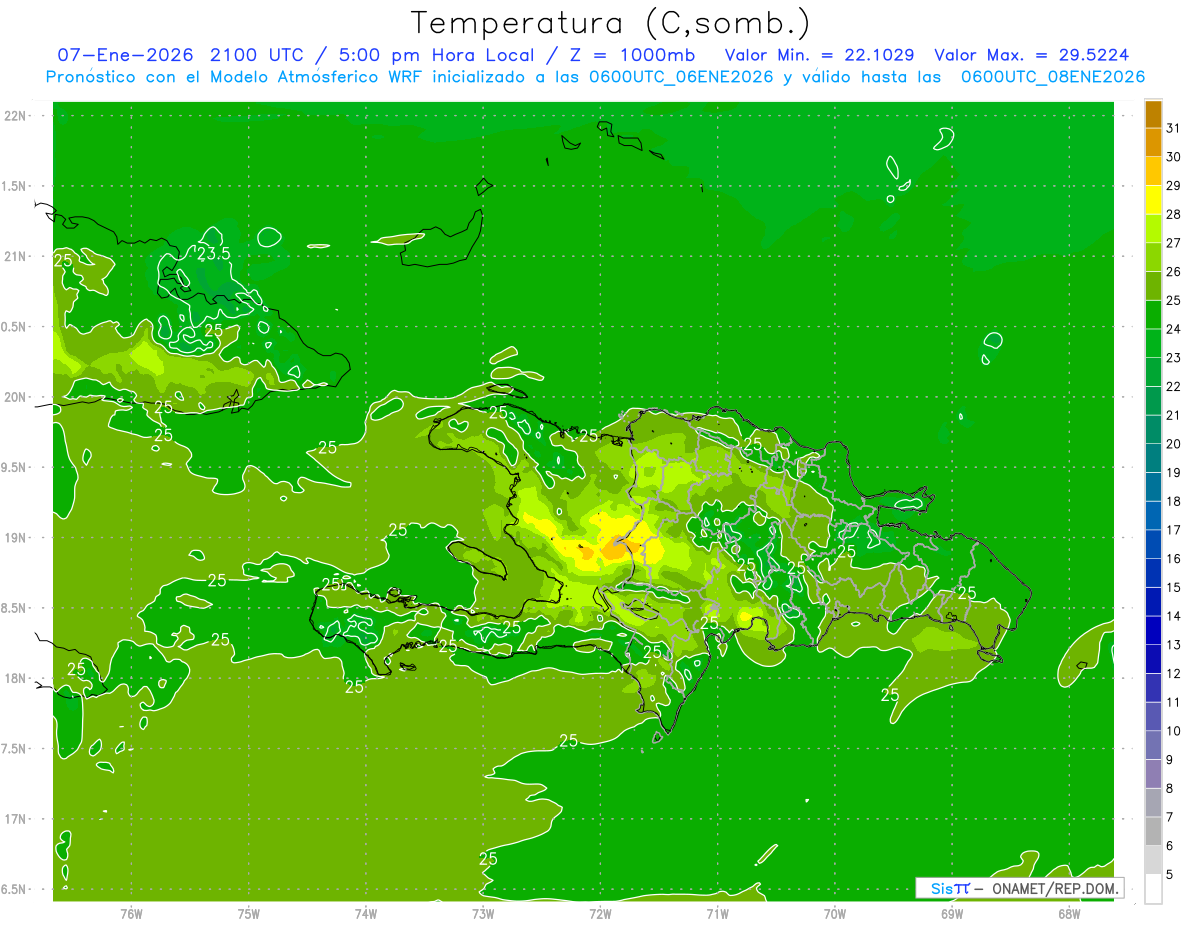Viewport: 1200px width, 927px height.
Task: Click the color scale value "20"
Action: pyautogui.click(x=1174, y=444)
